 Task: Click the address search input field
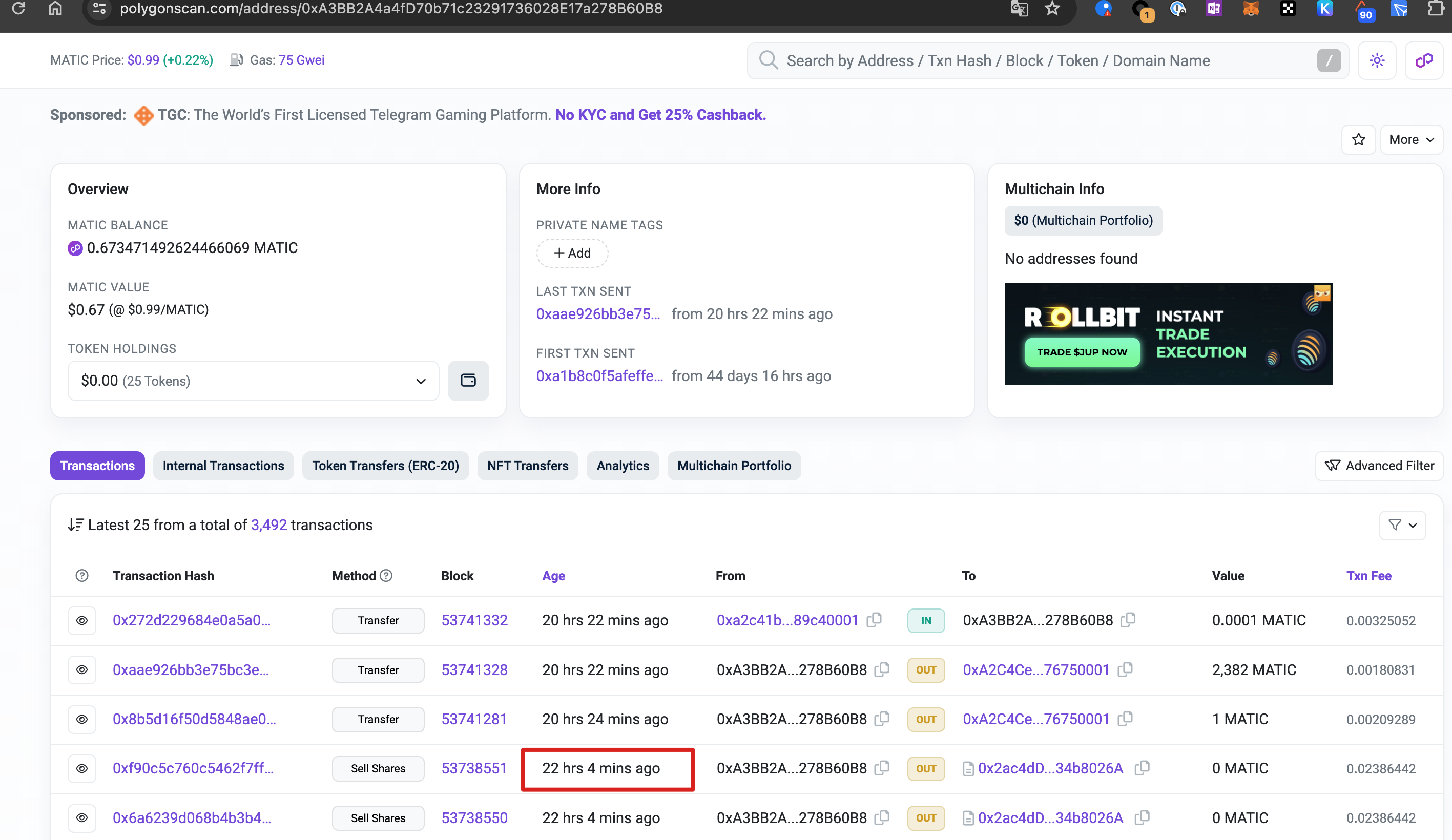(1037, 60)
